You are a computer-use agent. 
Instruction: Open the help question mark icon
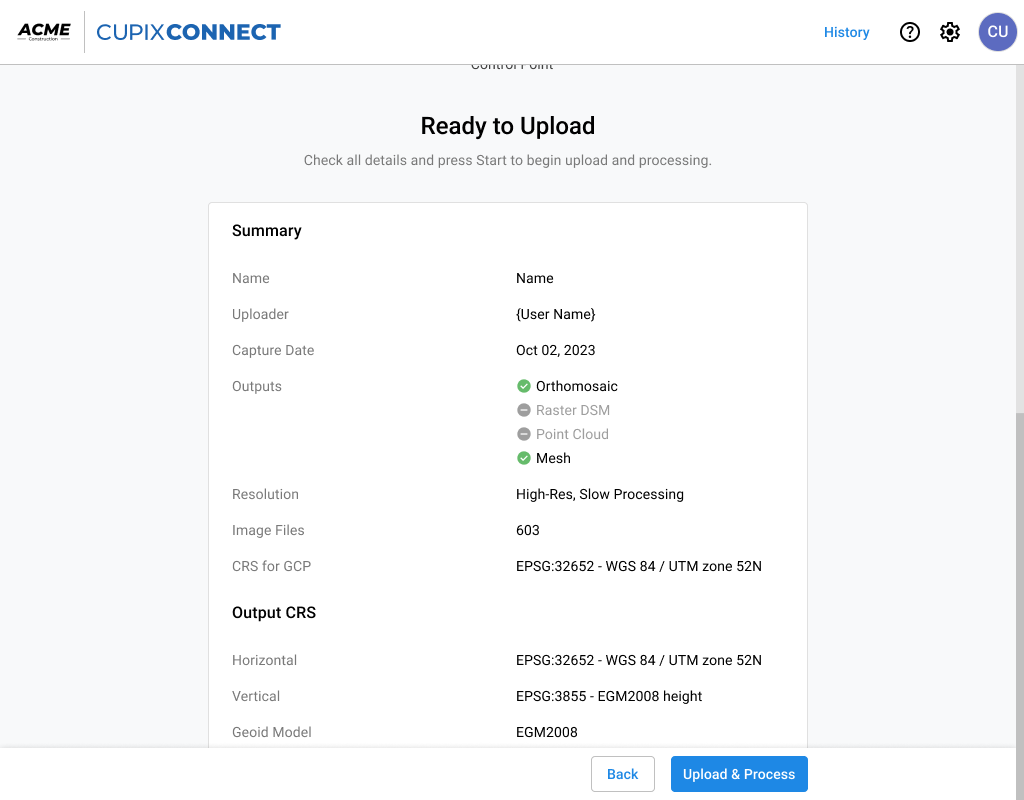click(909, 32)
